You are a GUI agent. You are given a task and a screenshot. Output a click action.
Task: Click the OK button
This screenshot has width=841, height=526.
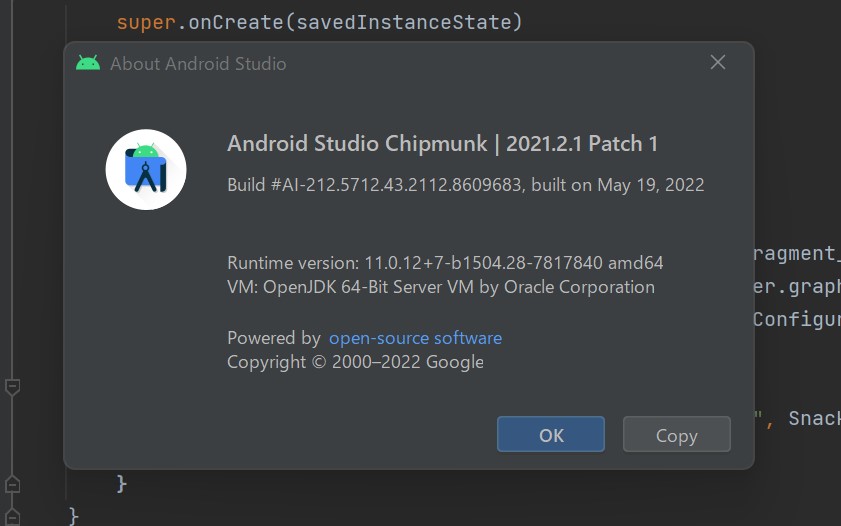tap(551, 434)
